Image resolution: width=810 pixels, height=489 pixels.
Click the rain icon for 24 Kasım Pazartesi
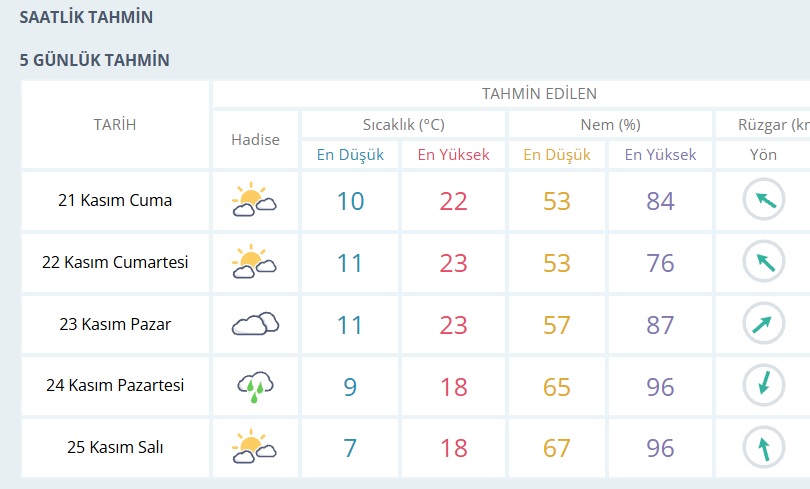point(254,387)
